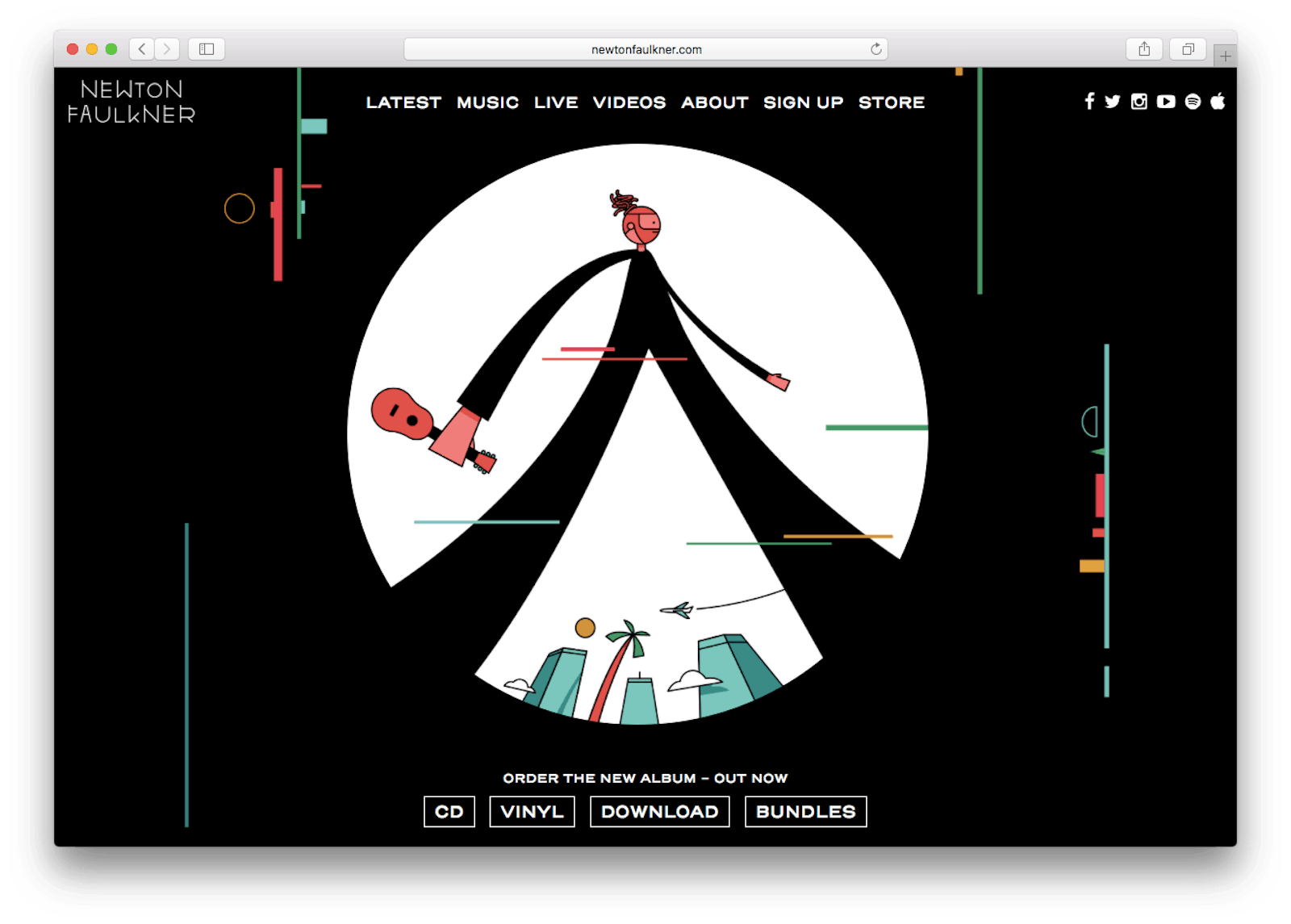Select the BUNDLES order button
Viewport: 1291px width, 924px height.
coord(805,812)
